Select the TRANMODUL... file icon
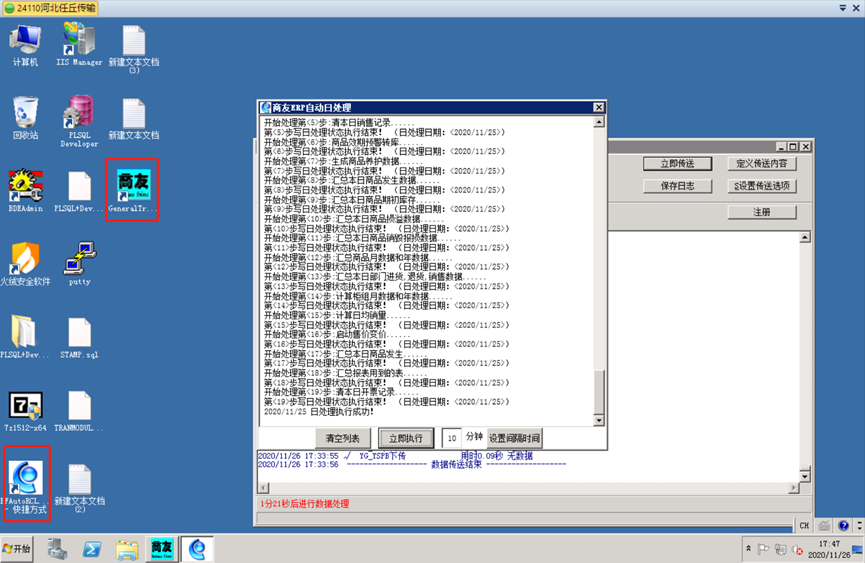 tap(79, 411)
